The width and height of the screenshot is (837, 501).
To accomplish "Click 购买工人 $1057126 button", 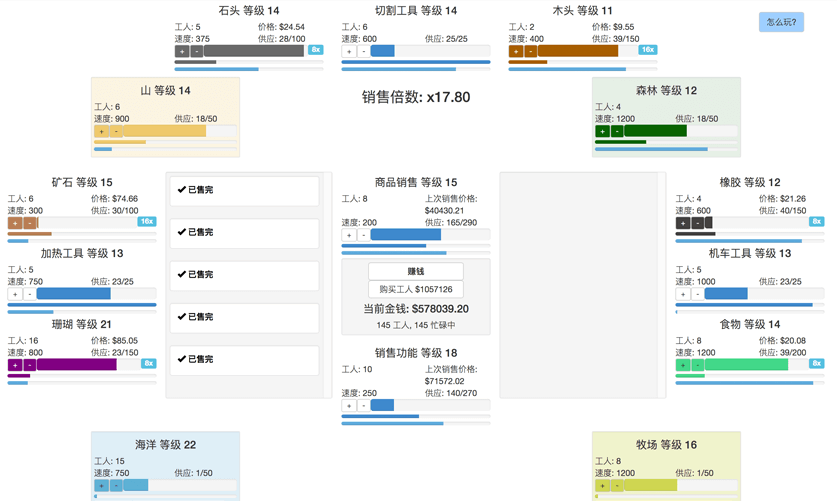I will tap(415, 289).
